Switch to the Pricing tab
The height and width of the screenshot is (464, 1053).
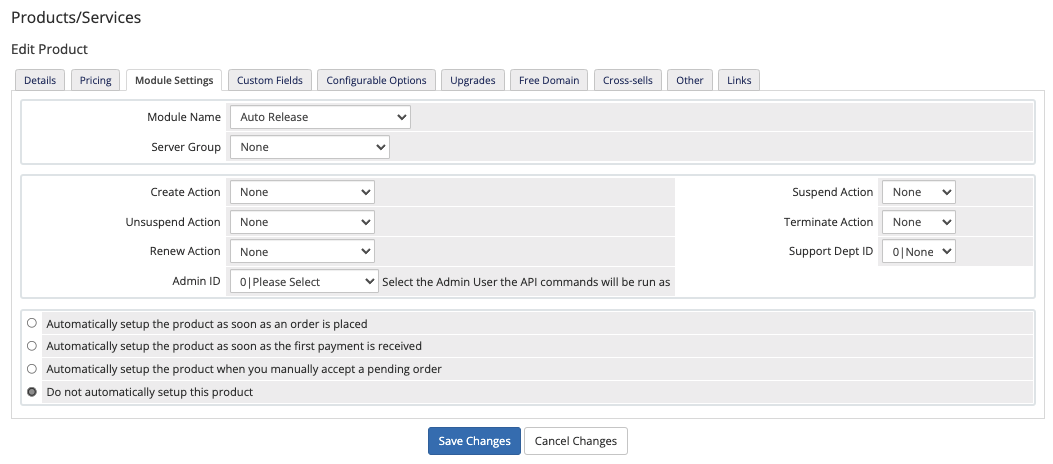click(x=95, y=80)
